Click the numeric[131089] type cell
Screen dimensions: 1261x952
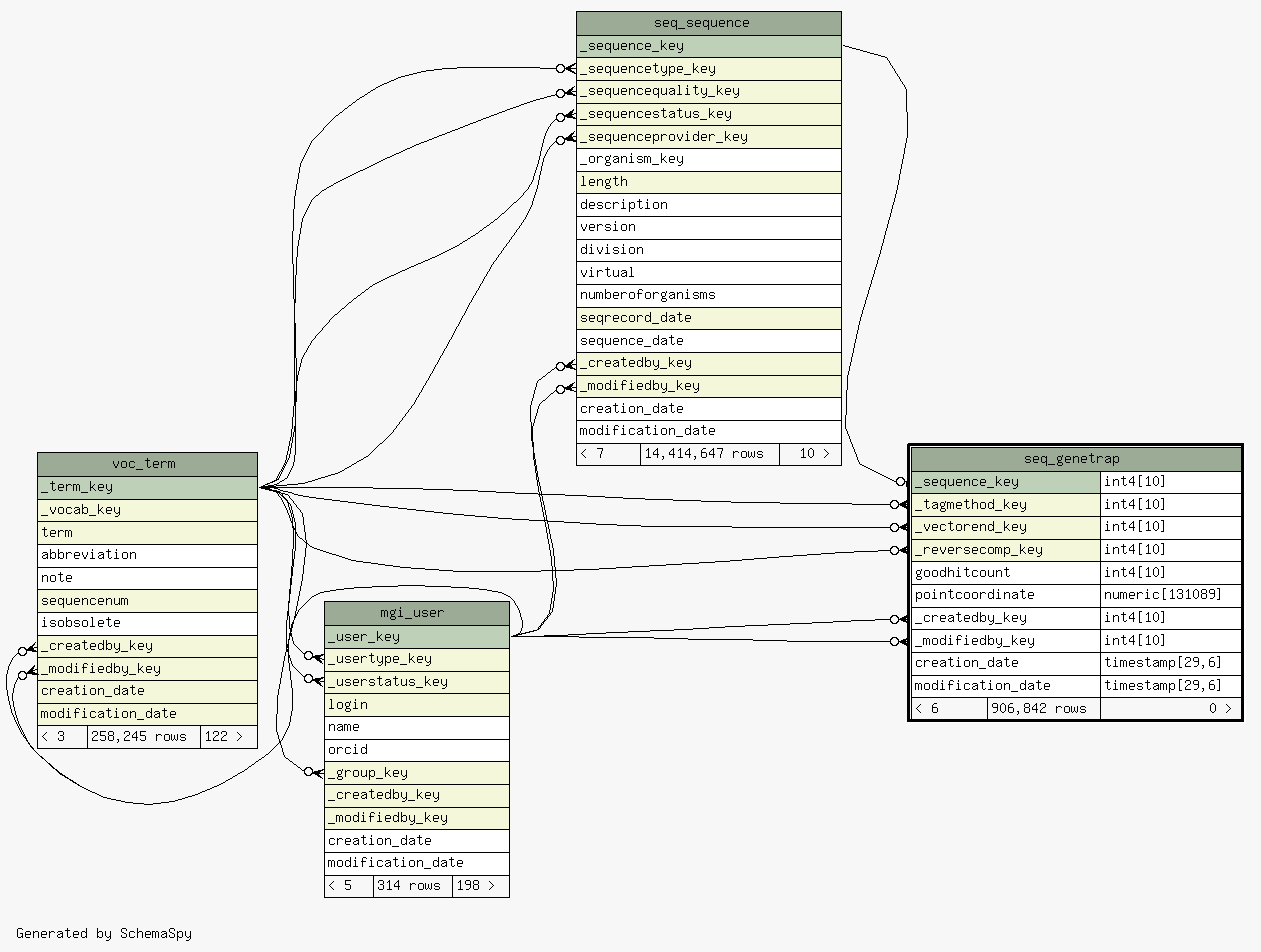pyautogui.click(x=1170, y=595)
